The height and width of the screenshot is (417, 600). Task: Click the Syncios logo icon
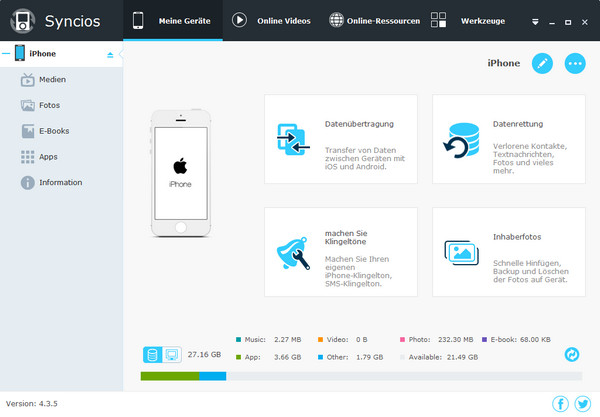click(x=23, y=21)
